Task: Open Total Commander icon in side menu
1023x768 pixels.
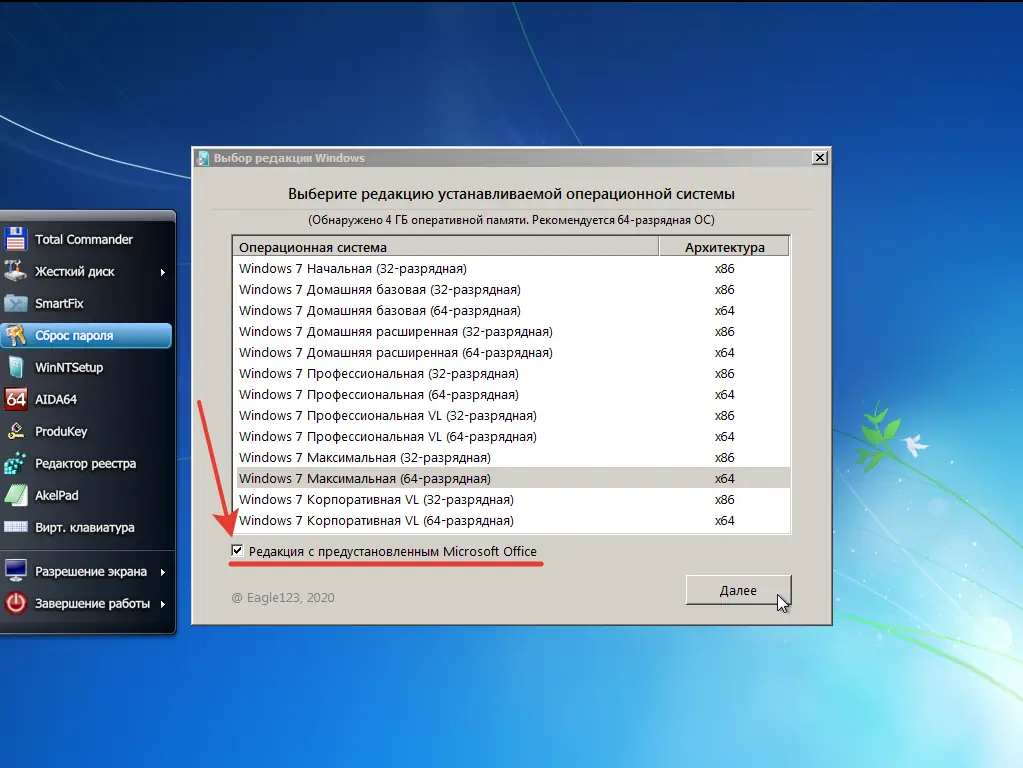Action: 16,239
